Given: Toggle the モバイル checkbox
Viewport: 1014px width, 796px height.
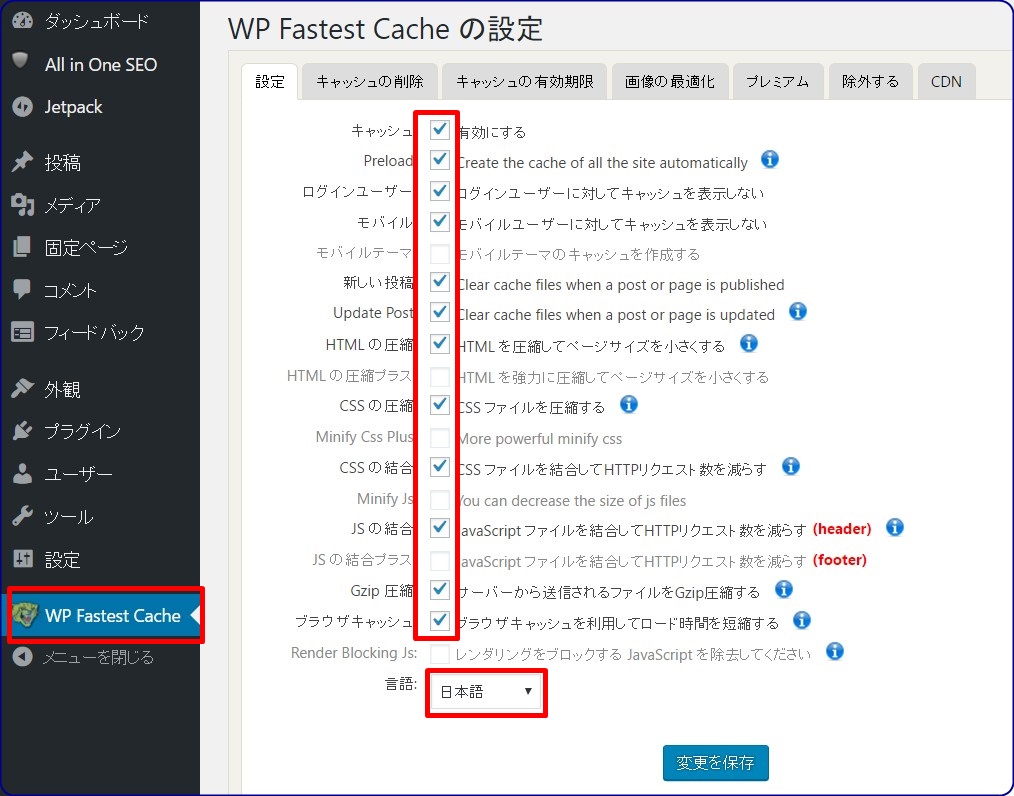Looking at the screenshot, I should [440, 222].
